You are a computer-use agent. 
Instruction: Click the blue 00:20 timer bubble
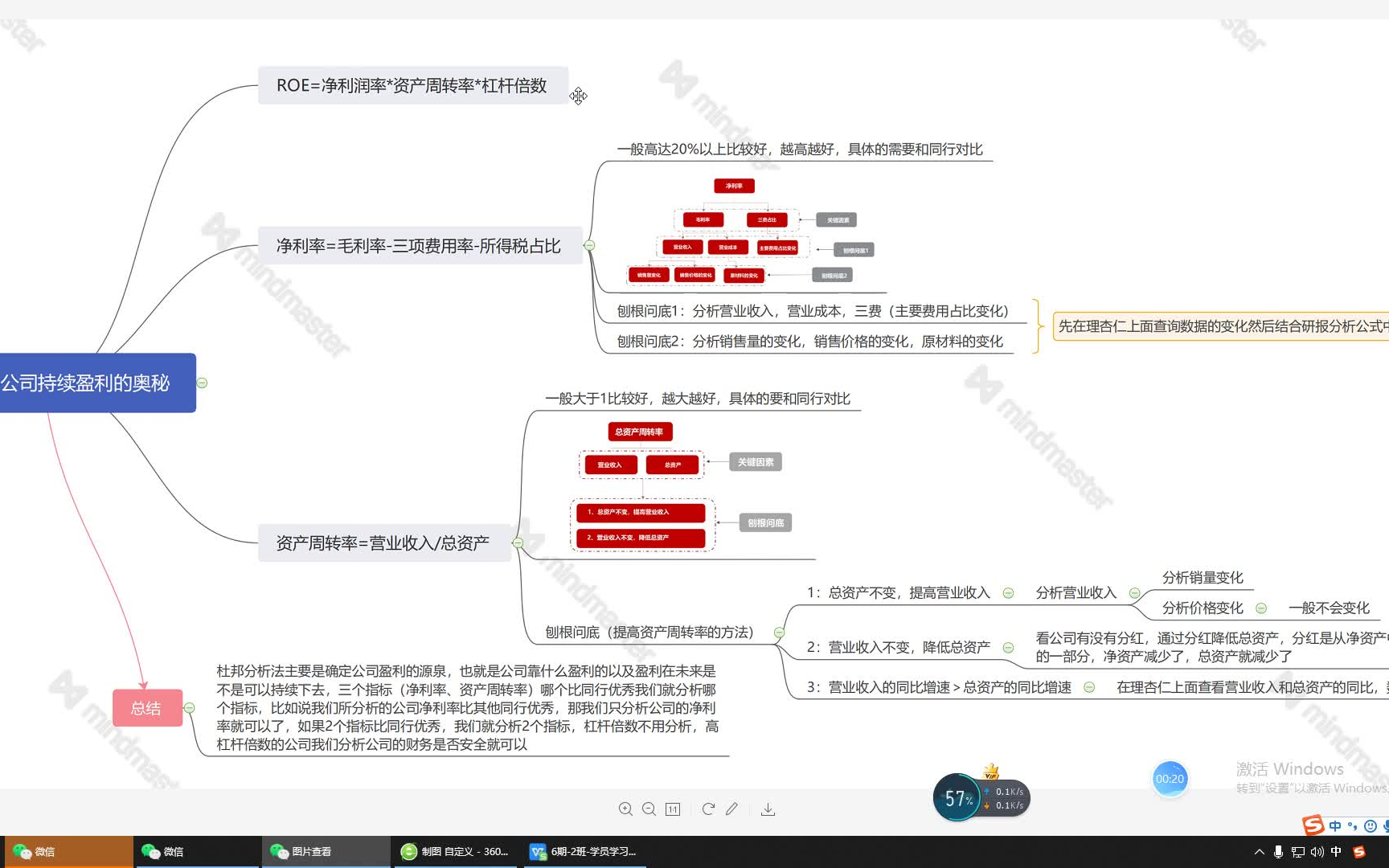[1170, 779]
